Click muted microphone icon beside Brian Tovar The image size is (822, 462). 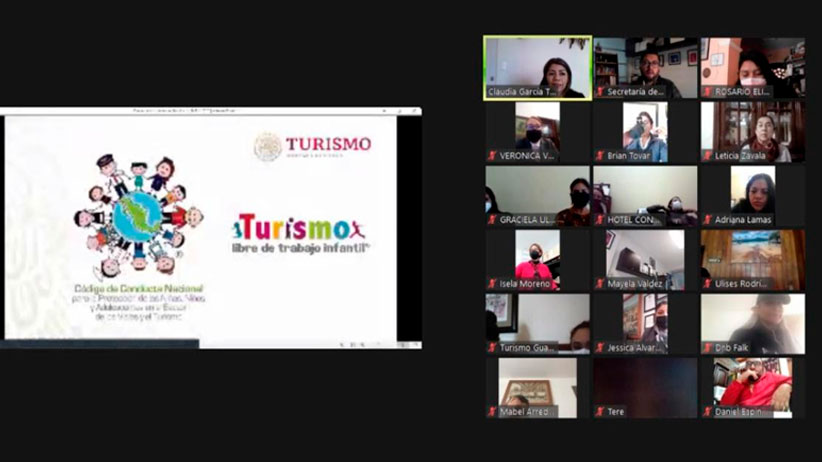click(x=600, y=156)
